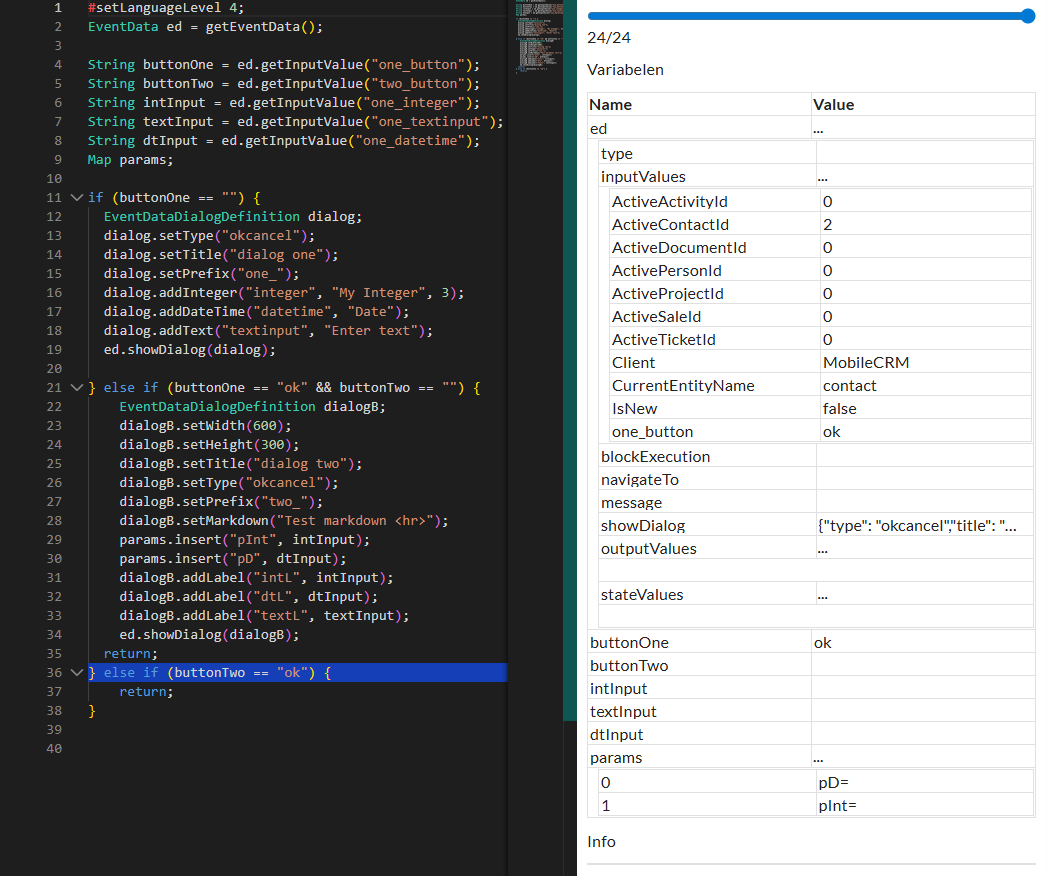Collapse the code fold at line 11
The image size is (1047, 876).
[x=77, y=198]
